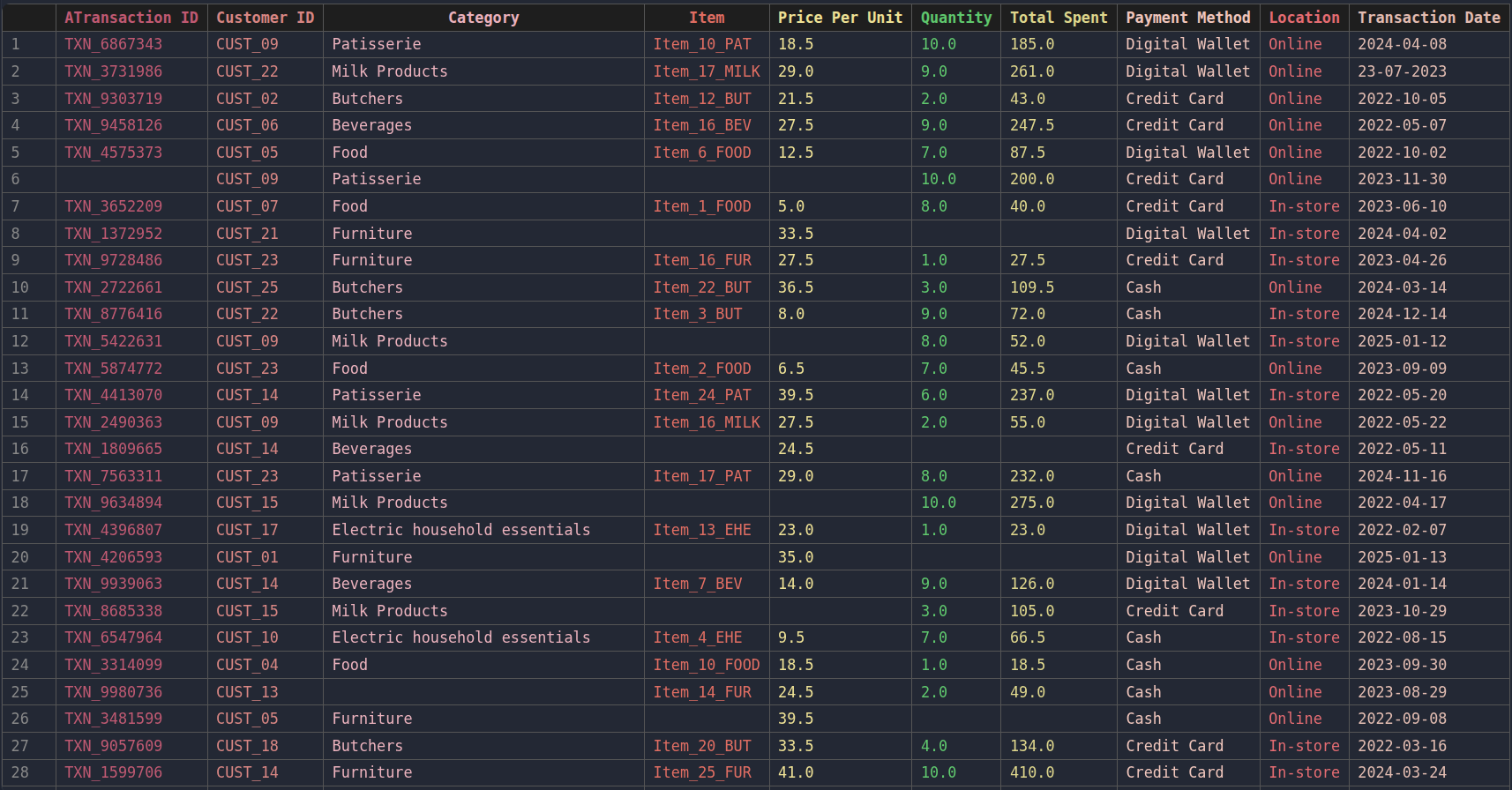Click the date 2025-01-13

click(x=1429, y=557)
